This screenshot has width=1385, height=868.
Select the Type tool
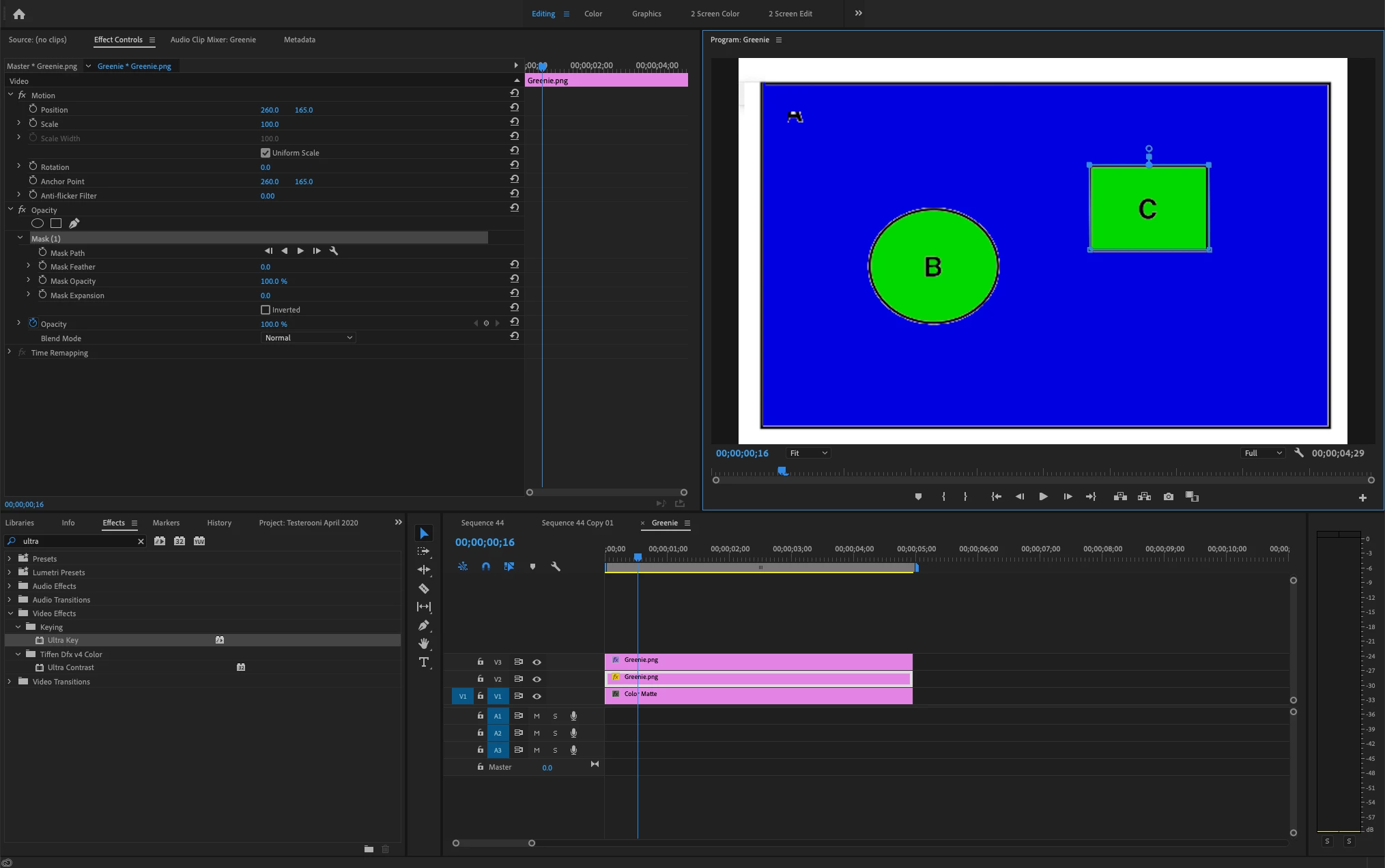point(424,662)
